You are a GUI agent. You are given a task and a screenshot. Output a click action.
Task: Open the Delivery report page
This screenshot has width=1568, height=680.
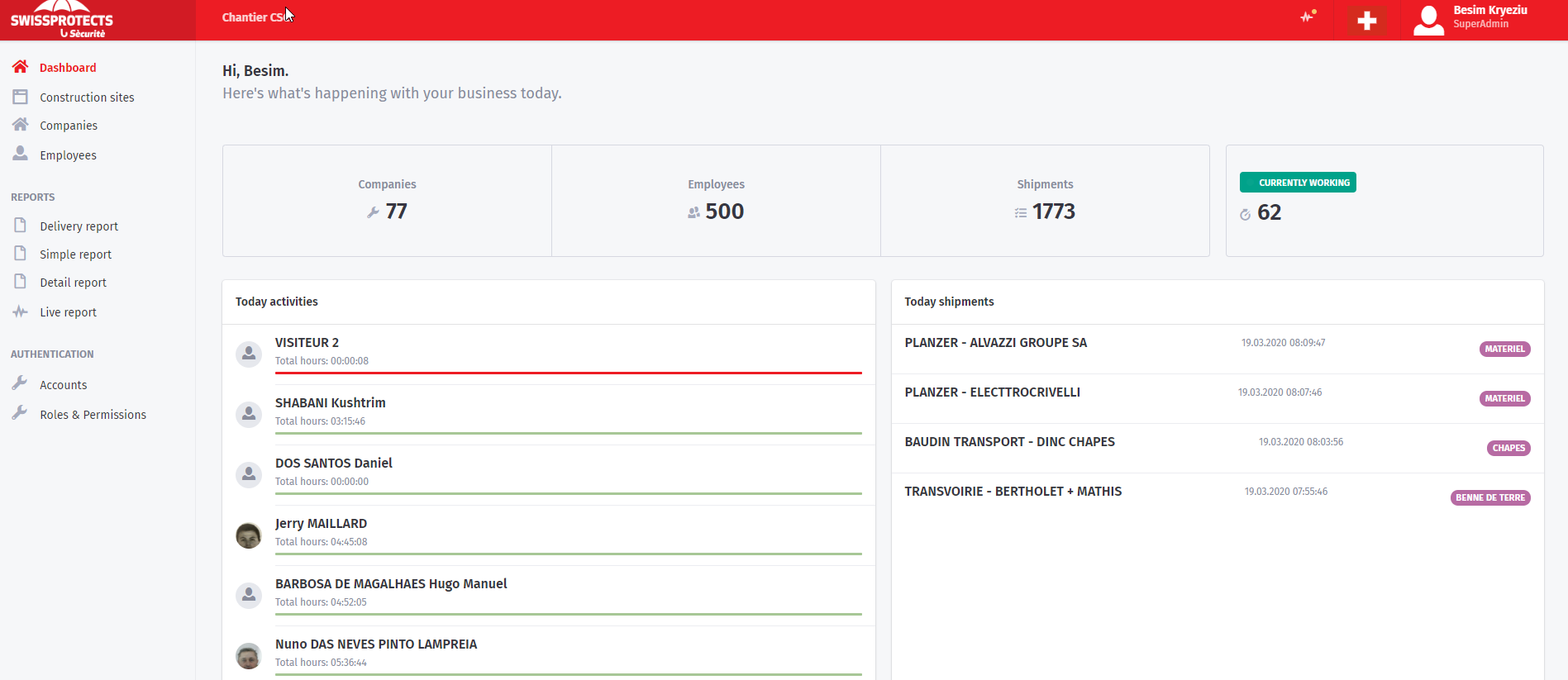click(79, 226)
